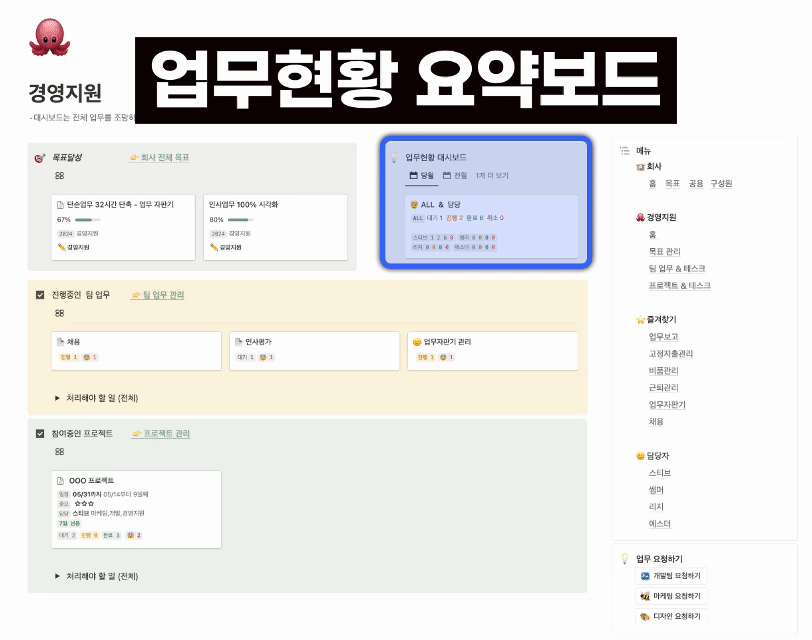
Task: Click the lightbulb icon beside 업무현황 대시보드
Action: point(394,158)
